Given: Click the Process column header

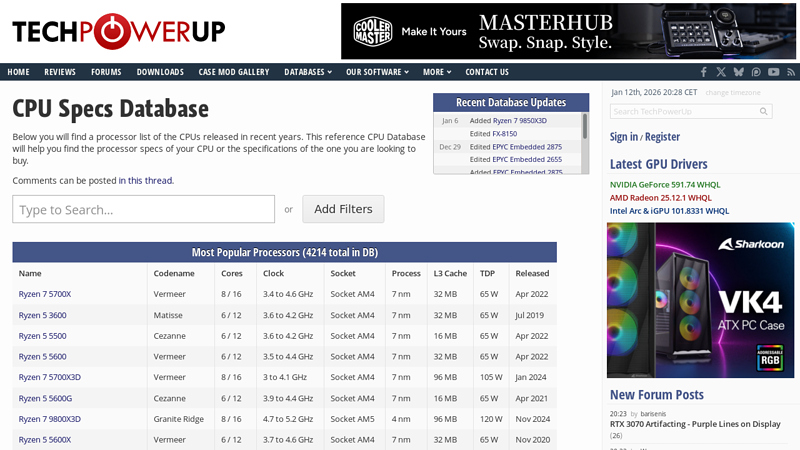Looking at the screenshot, I should [406, 273].
